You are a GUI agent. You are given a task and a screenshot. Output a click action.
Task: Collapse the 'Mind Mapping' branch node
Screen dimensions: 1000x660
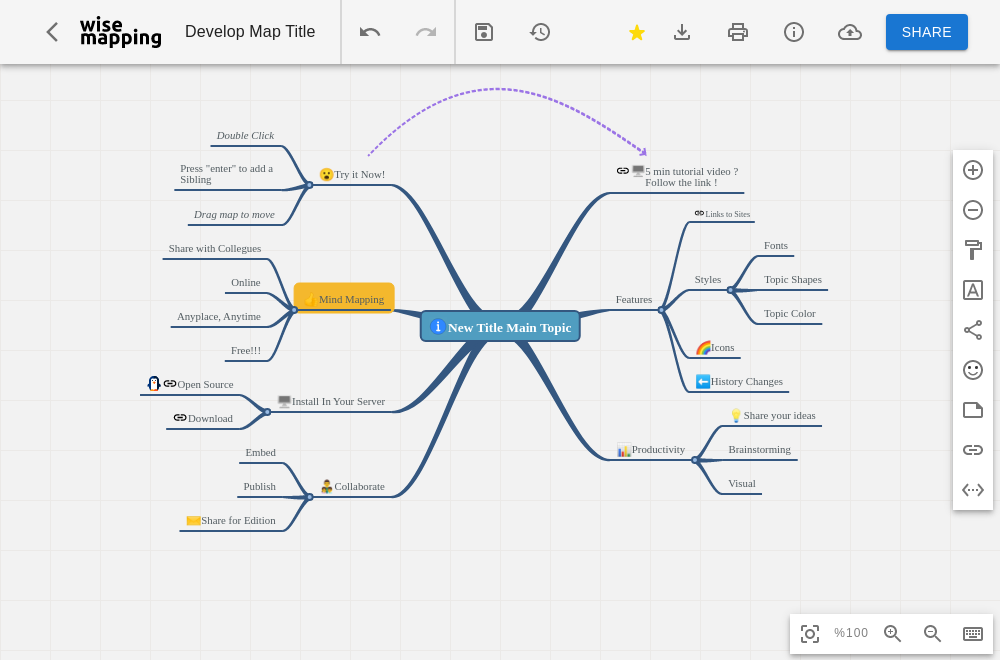294,310
